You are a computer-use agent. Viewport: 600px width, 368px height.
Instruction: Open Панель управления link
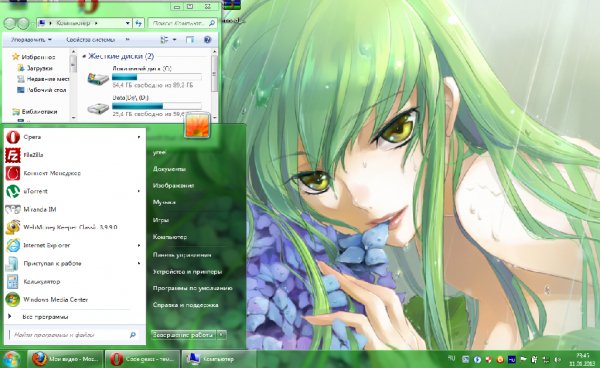point(182,255)
